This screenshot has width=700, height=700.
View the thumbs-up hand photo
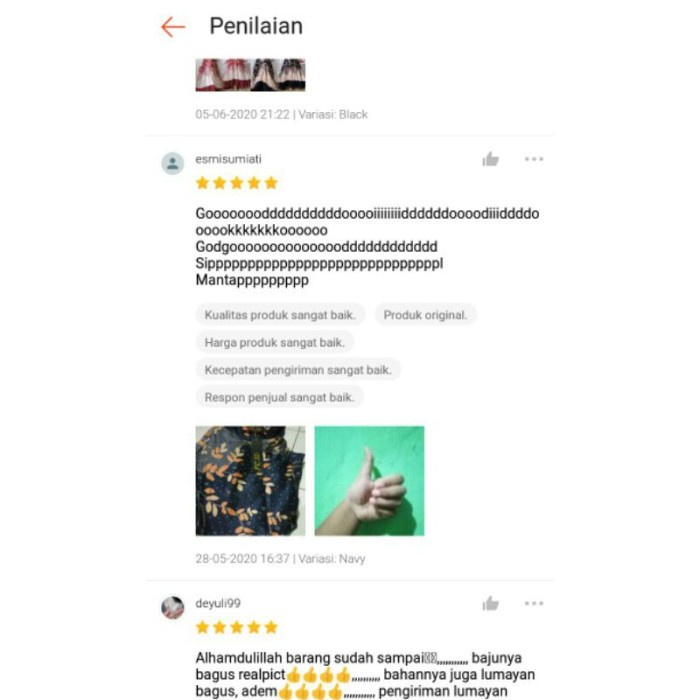point(369,481)
